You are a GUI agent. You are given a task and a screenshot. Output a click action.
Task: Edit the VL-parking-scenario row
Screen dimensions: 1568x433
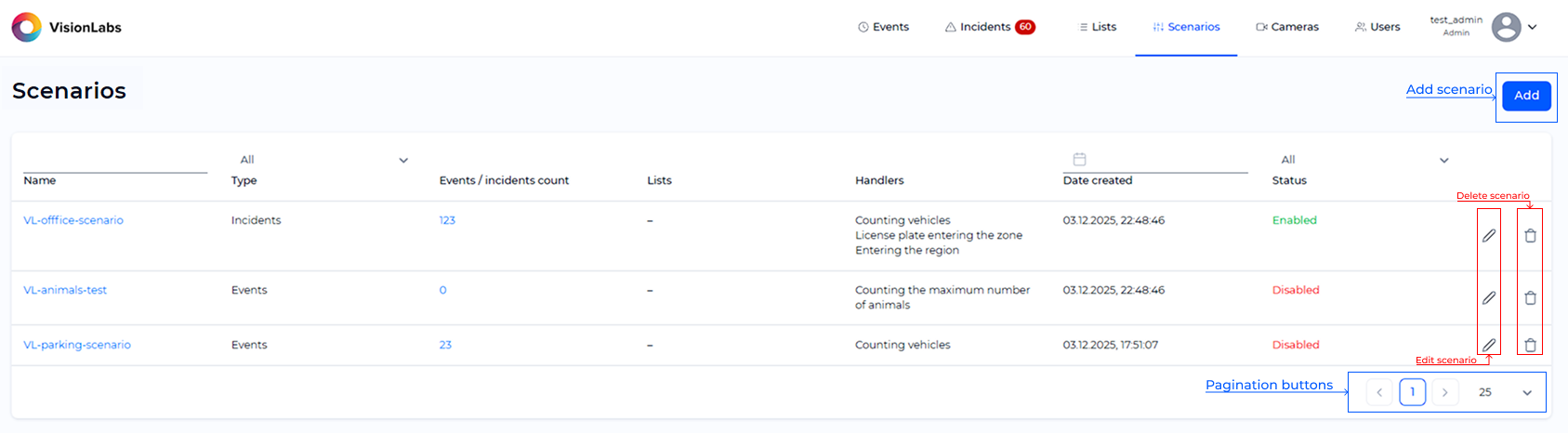(x=1488, y=345)
